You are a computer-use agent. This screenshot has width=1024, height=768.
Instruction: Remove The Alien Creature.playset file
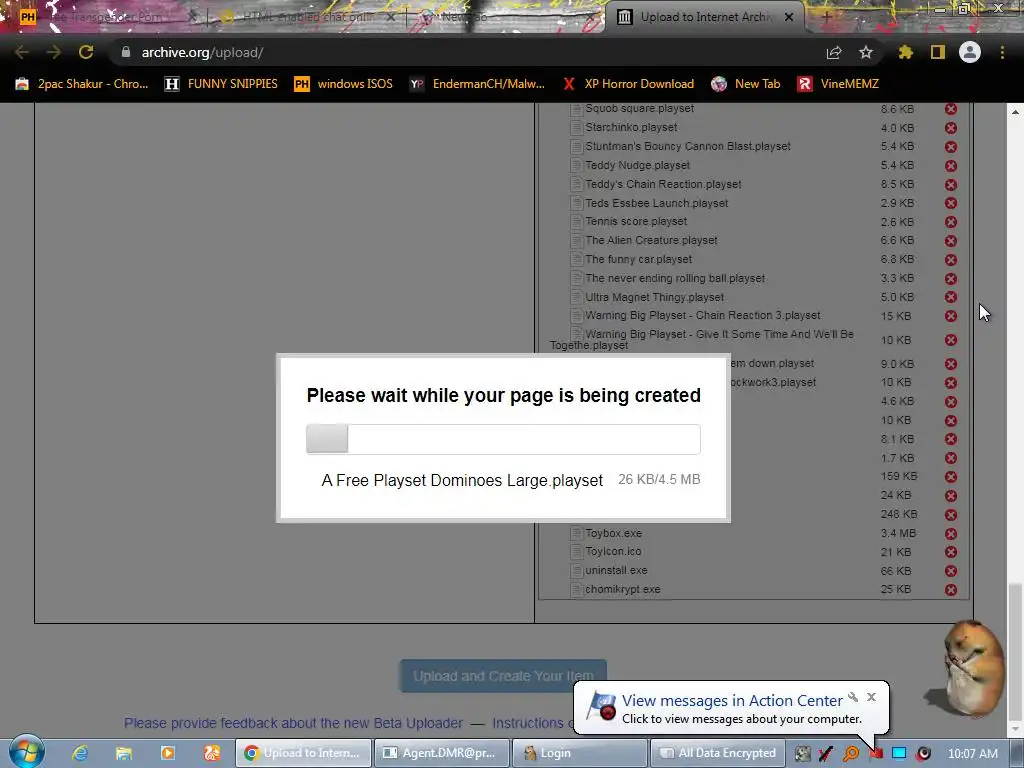pos(951,241)
